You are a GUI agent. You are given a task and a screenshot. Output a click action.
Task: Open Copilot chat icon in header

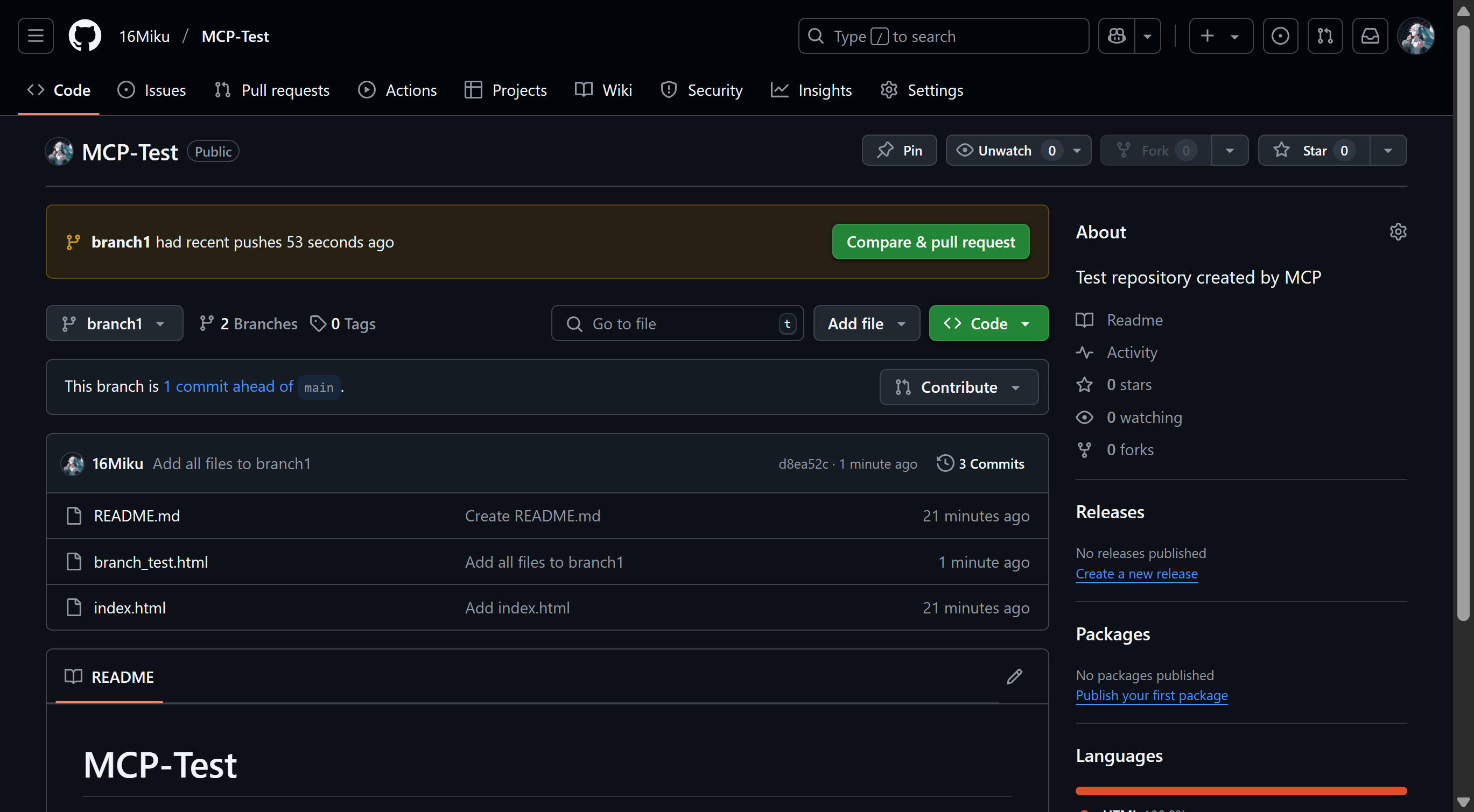(x=1117, y=36)
